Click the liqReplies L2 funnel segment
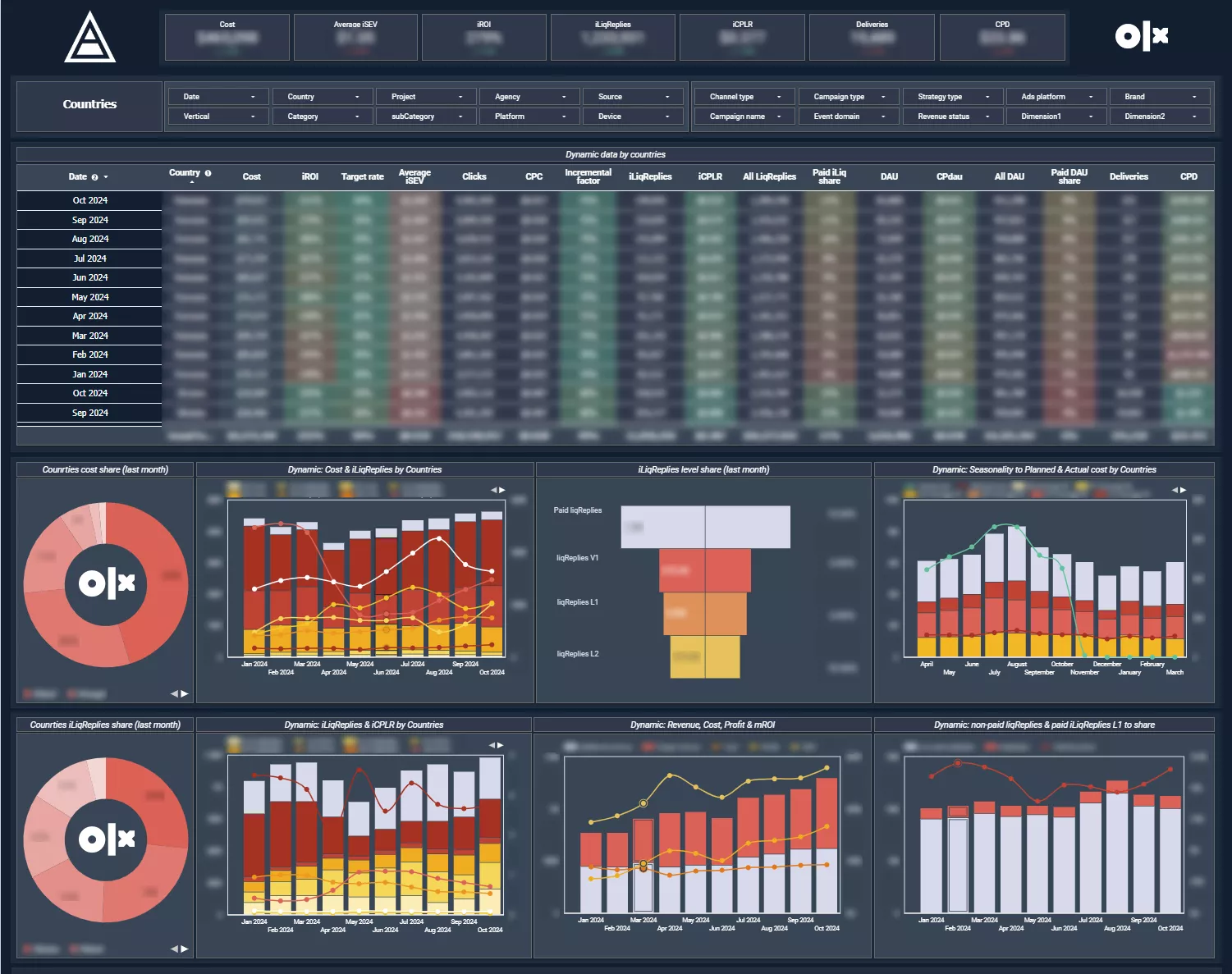 coord(705,656)
